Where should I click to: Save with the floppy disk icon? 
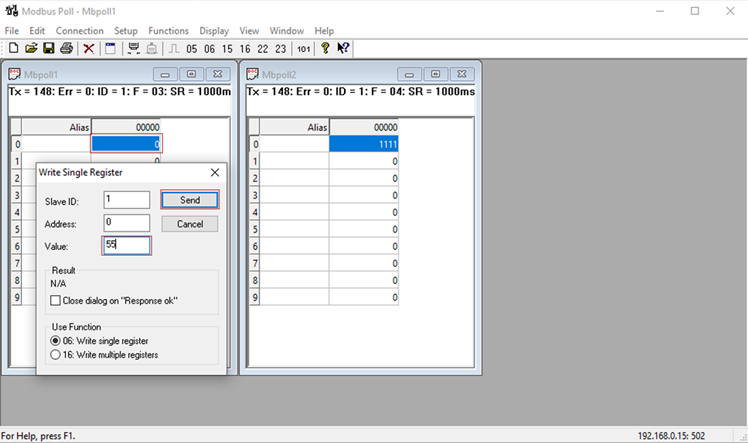coord(49,48)
